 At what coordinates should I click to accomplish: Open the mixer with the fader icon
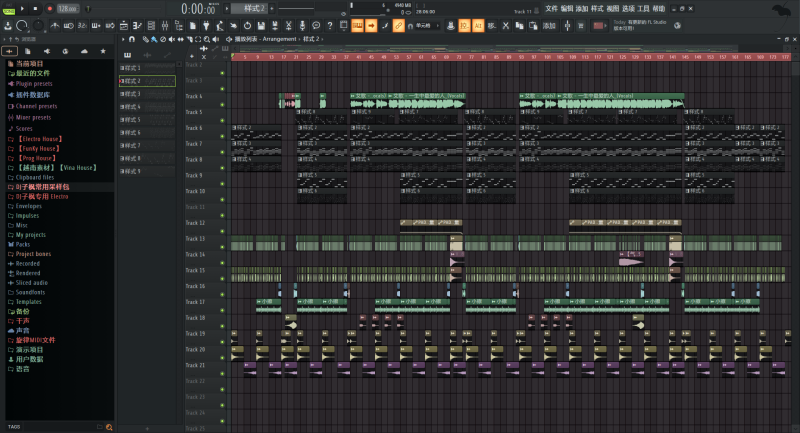click(x=165, y=26)
